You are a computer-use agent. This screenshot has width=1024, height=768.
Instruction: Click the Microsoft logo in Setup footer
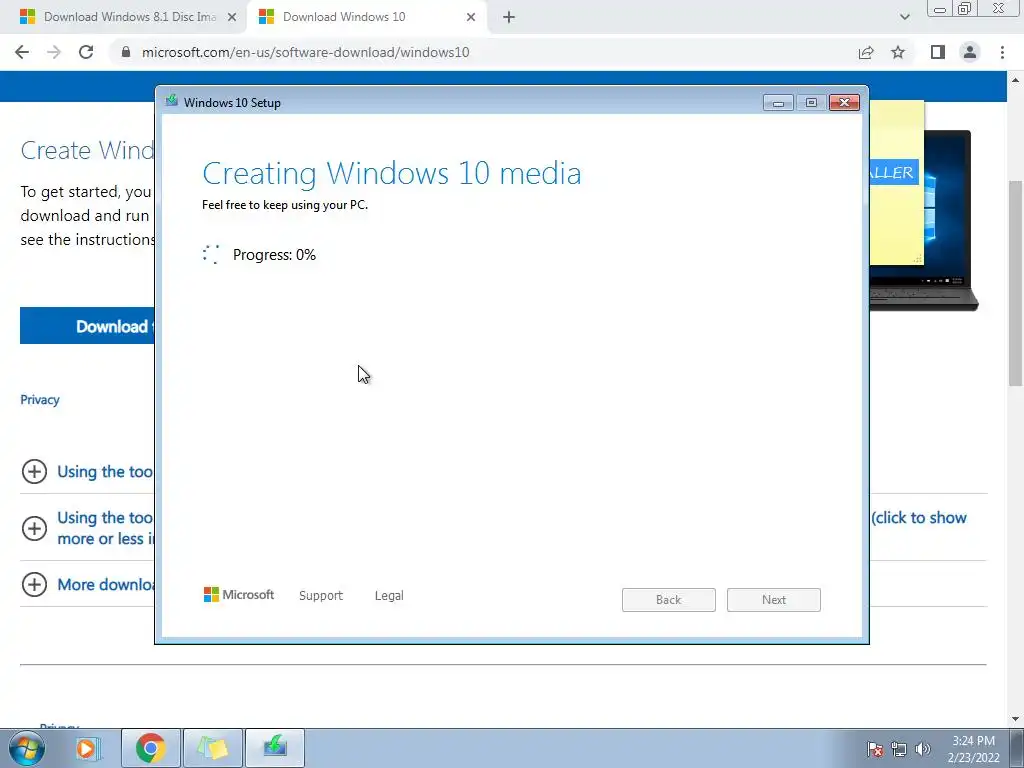(239, 594)
